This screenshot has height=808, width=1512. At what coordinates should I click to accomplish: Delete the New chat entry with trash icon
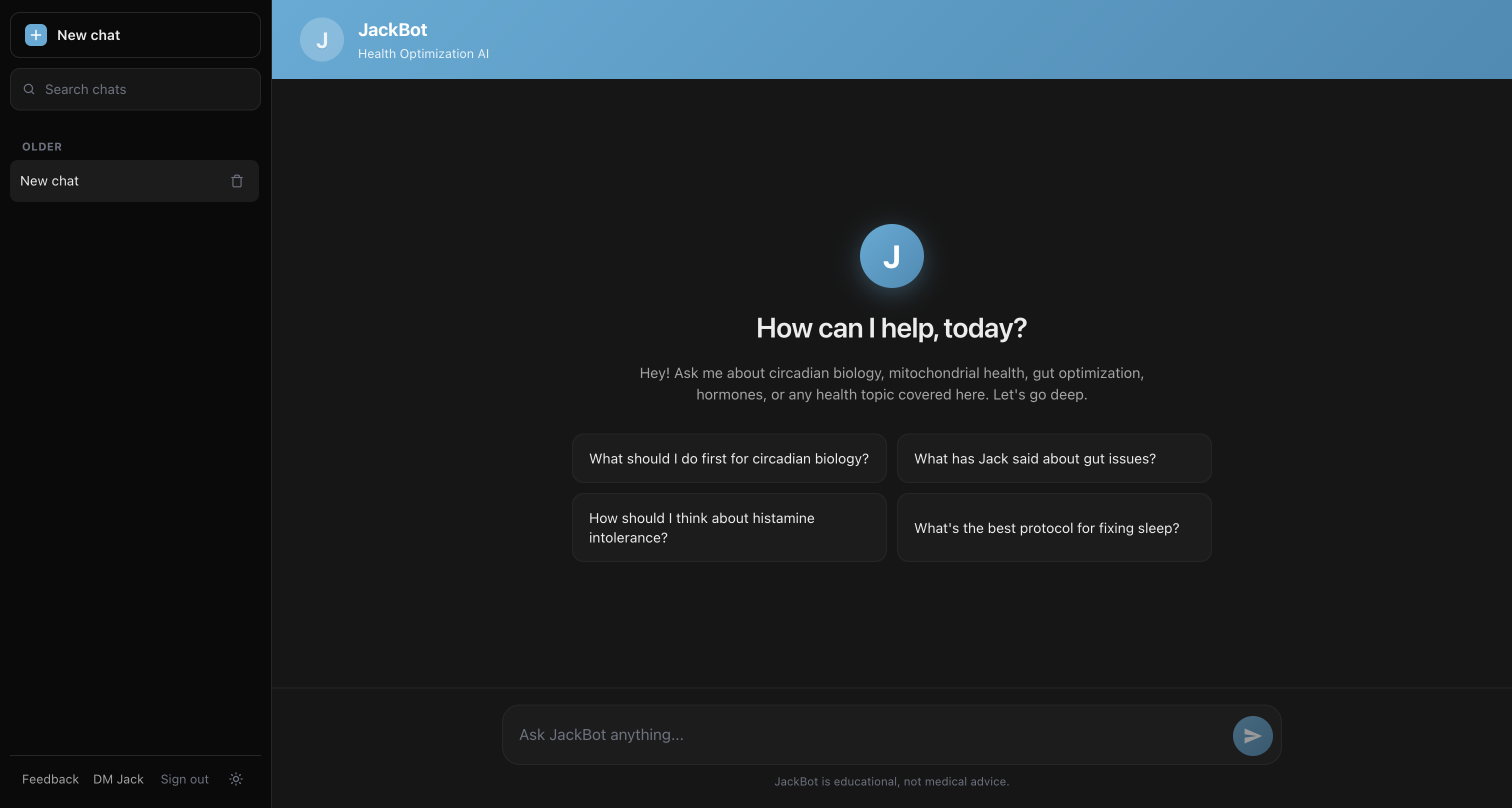click(236, 181)
